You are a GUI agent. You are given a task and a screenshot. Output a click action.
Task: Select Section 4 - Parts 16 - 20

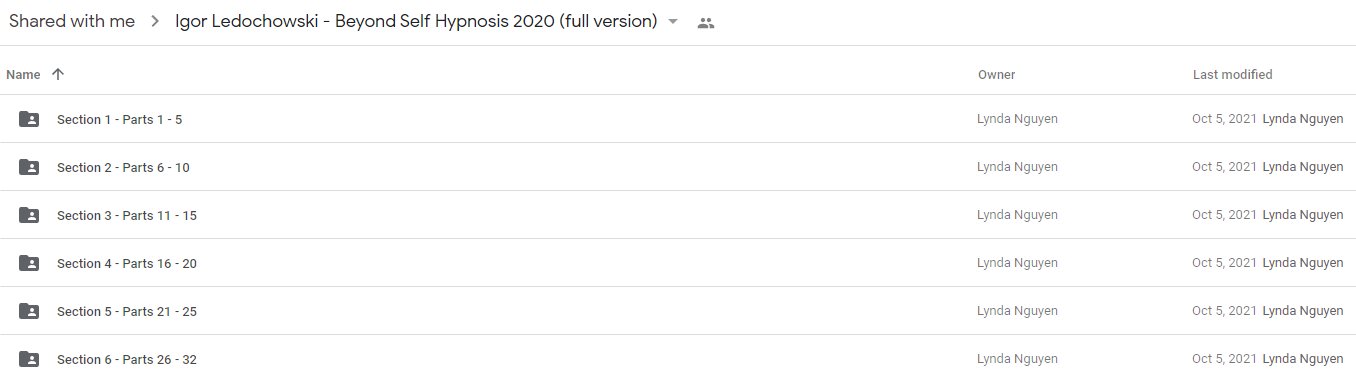point(678,263)
